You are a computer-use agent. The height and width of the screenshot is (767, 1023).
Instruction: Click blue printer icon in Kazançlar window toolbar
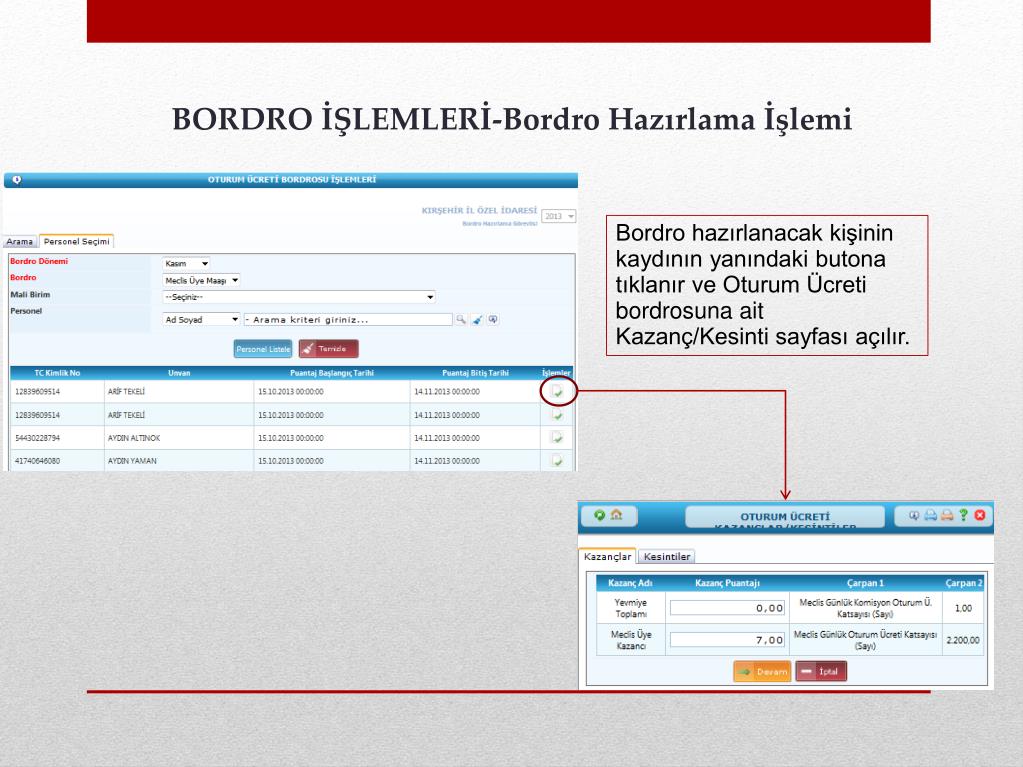[x=930, y=515]
